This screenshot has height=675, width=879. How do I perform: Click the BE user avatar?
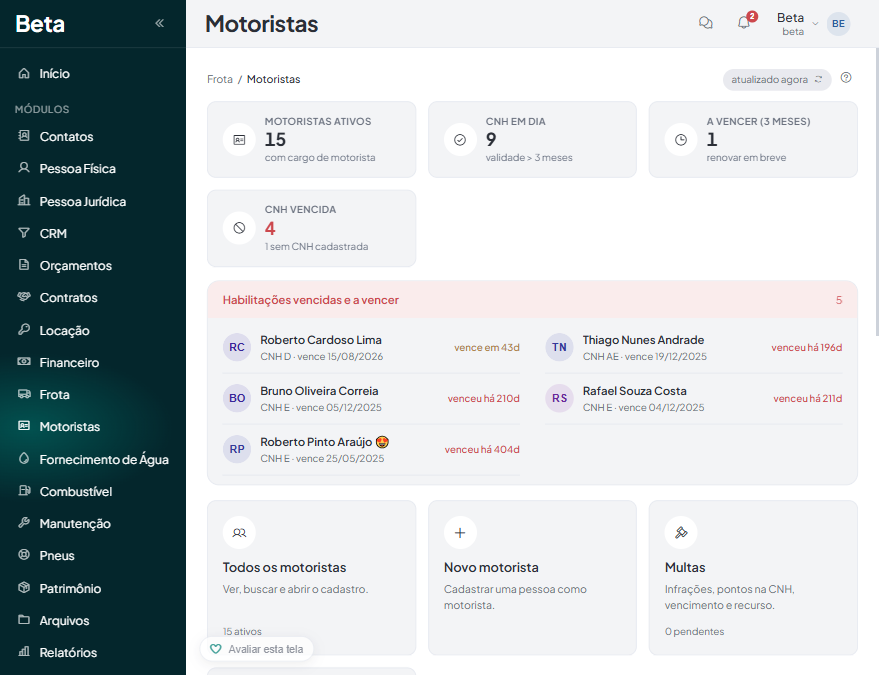839,24
